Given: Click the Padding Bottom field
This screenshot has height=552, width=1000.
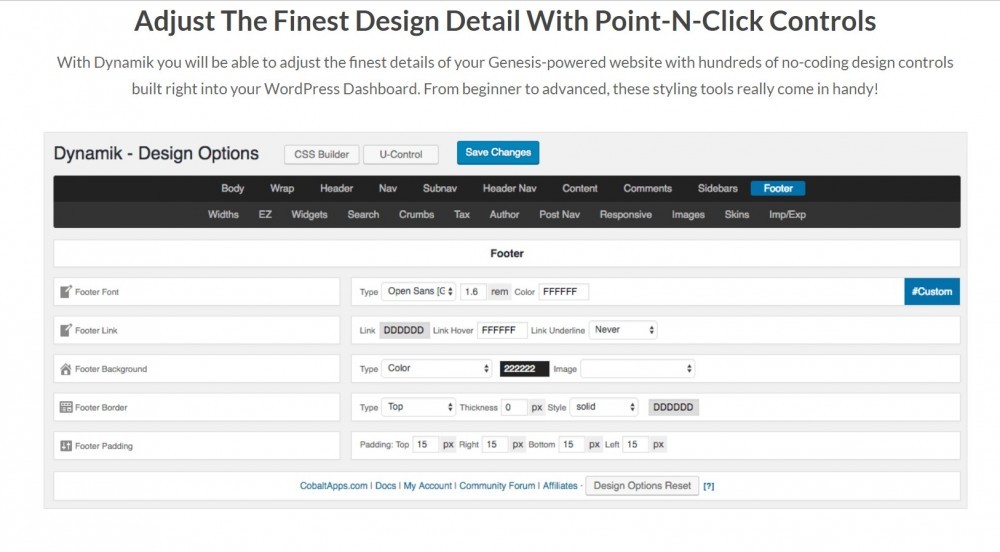Looking at the screenshot, I should [571, 444].
